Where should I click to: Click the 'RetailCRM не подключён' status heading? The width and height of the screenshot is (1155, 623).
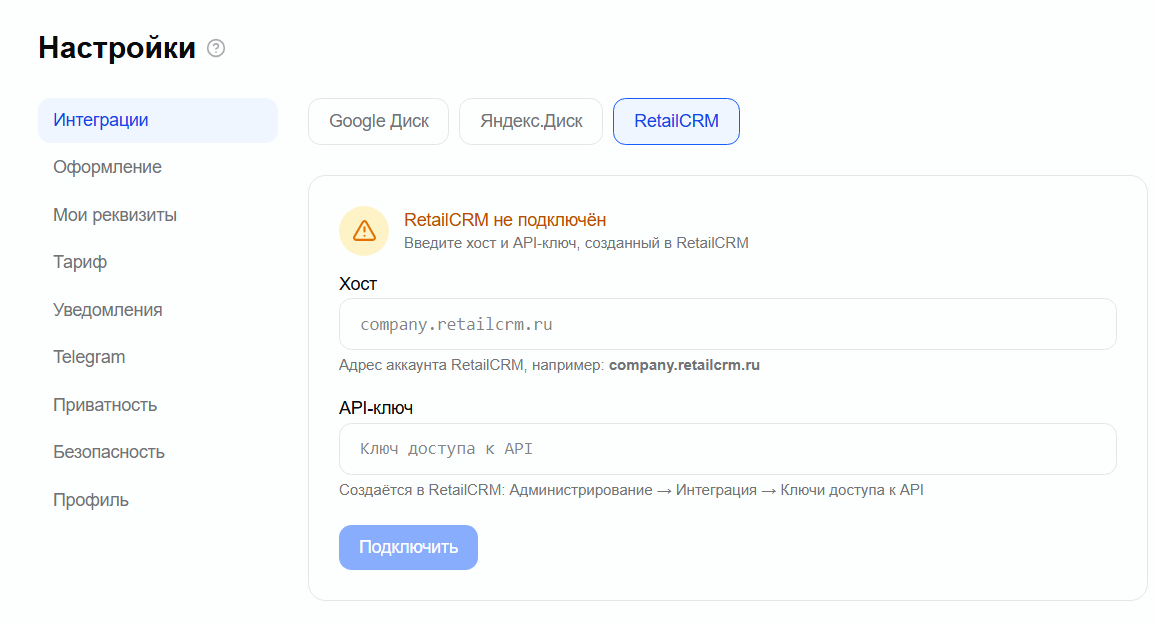click(505, 220)
